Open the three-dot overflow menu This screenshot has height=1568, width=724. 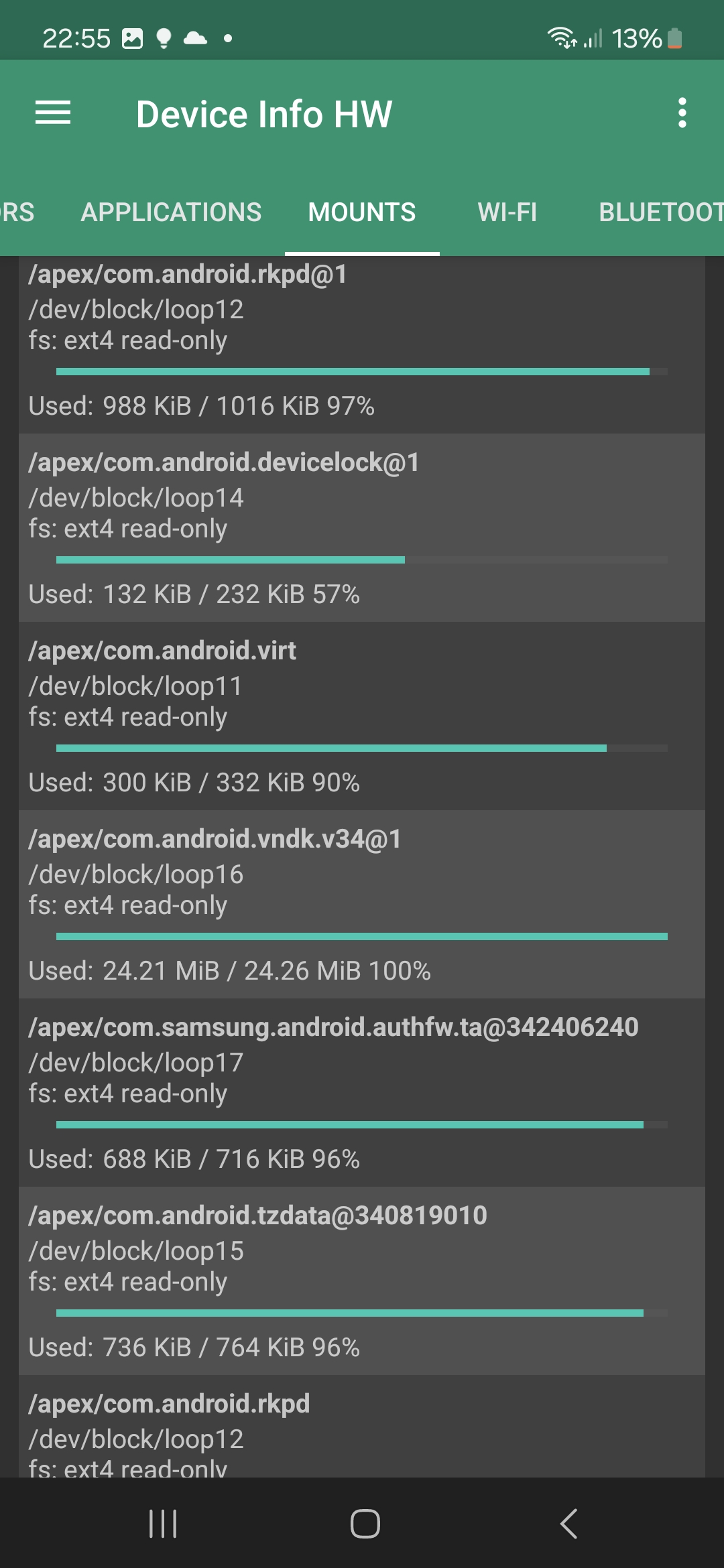click(682, 113)
